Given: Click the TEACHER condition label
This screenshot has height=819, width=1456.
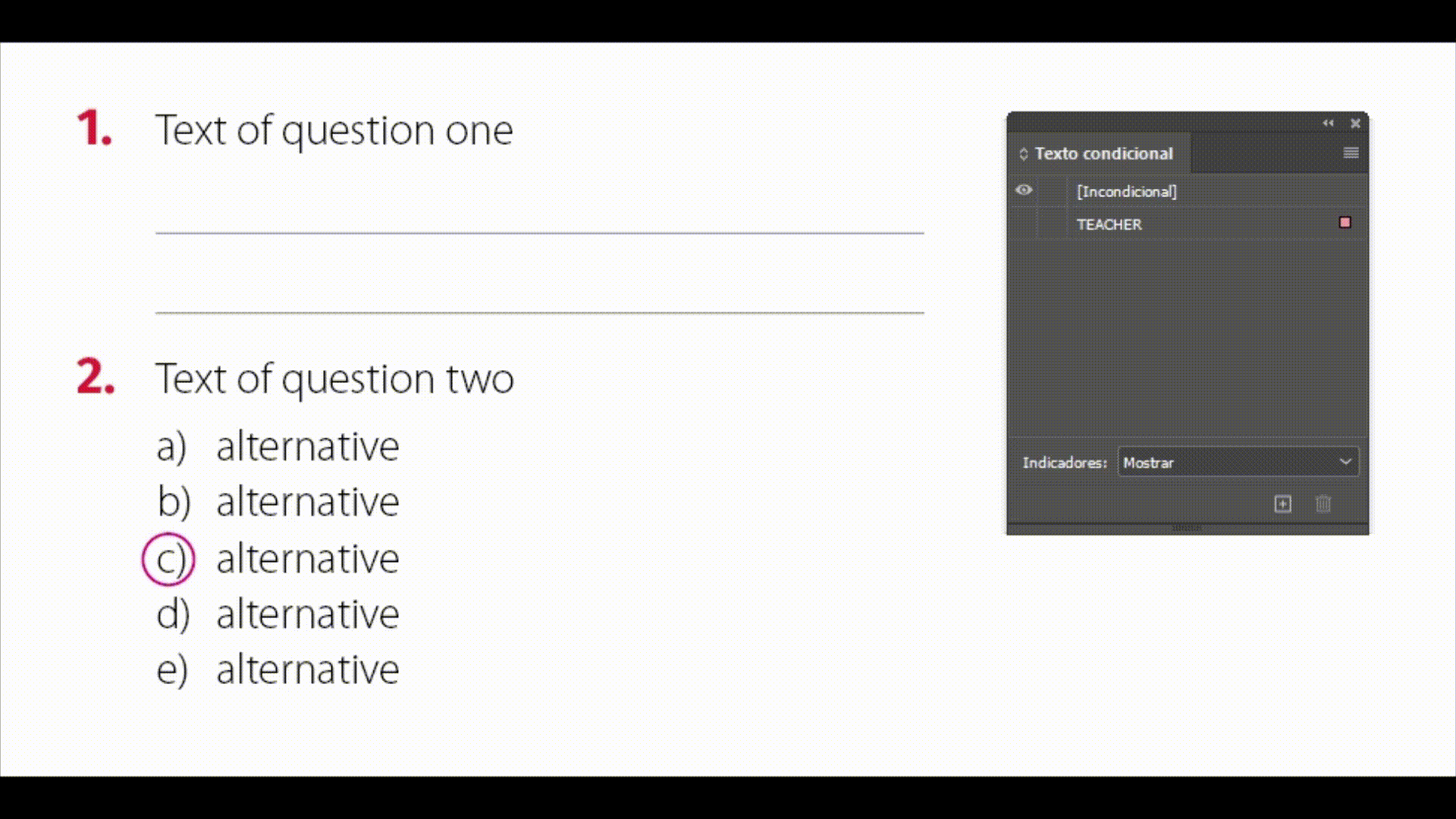Looking at the screenshot, I should tap(1108, 223).
